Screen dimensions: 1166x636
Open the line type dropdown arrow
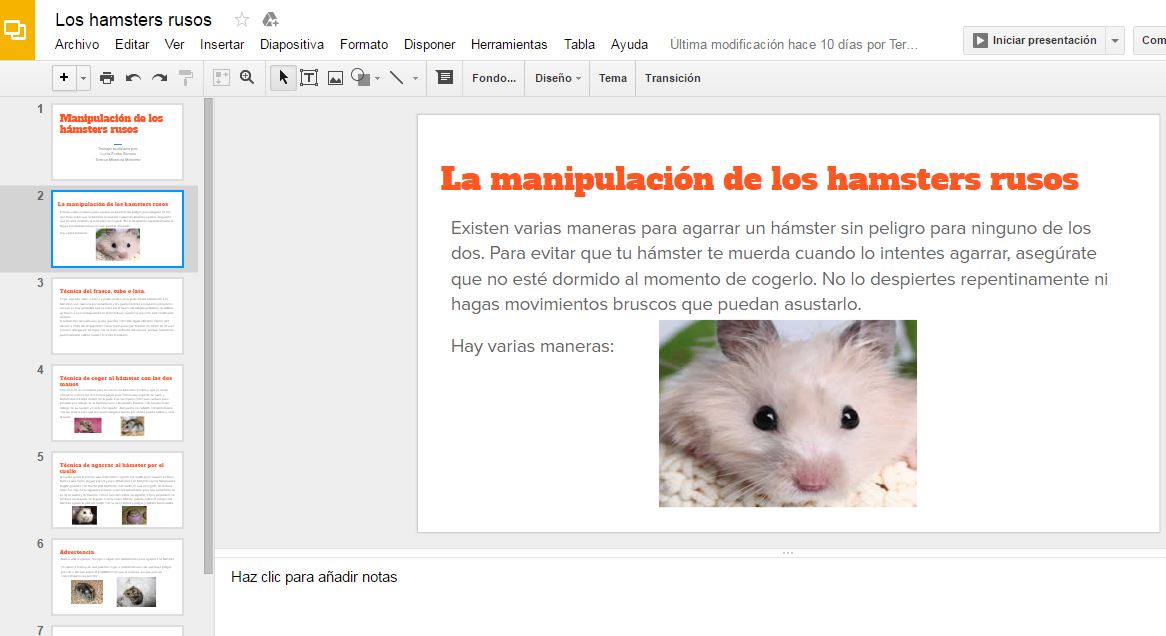click(x=415, y=78)
